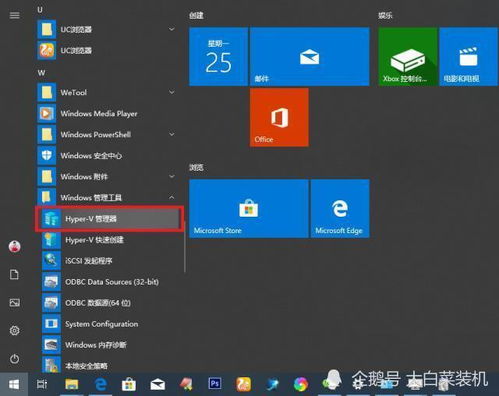This screenshot has width=499, height=396.
Task: Open Mail from the taskbar
Action: 158,384
